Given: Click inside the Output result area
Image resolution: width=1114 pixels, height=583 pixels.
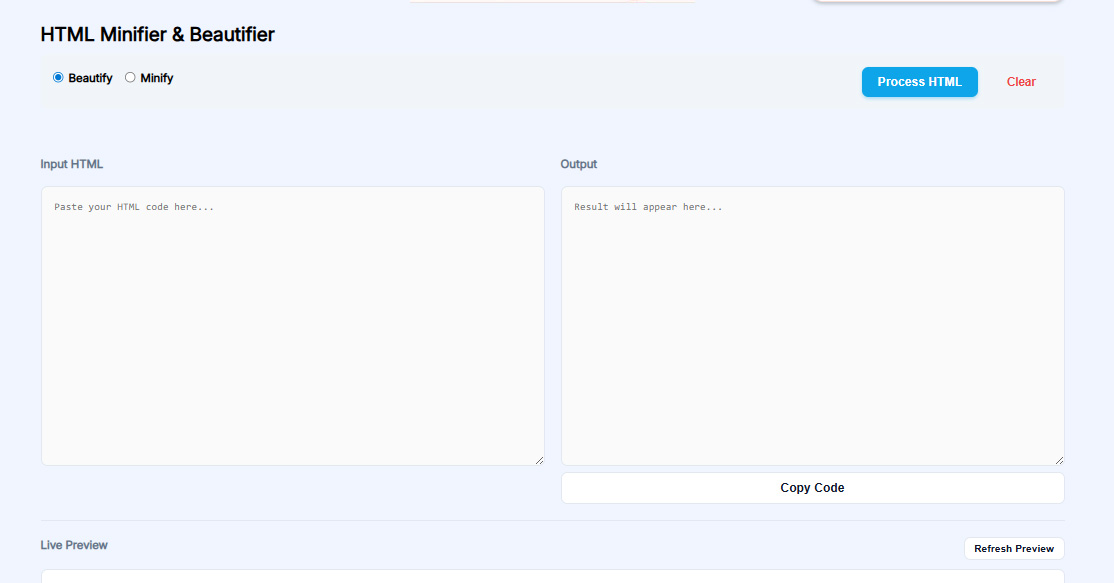Looking at the screenshot, I should coord(813,326).
